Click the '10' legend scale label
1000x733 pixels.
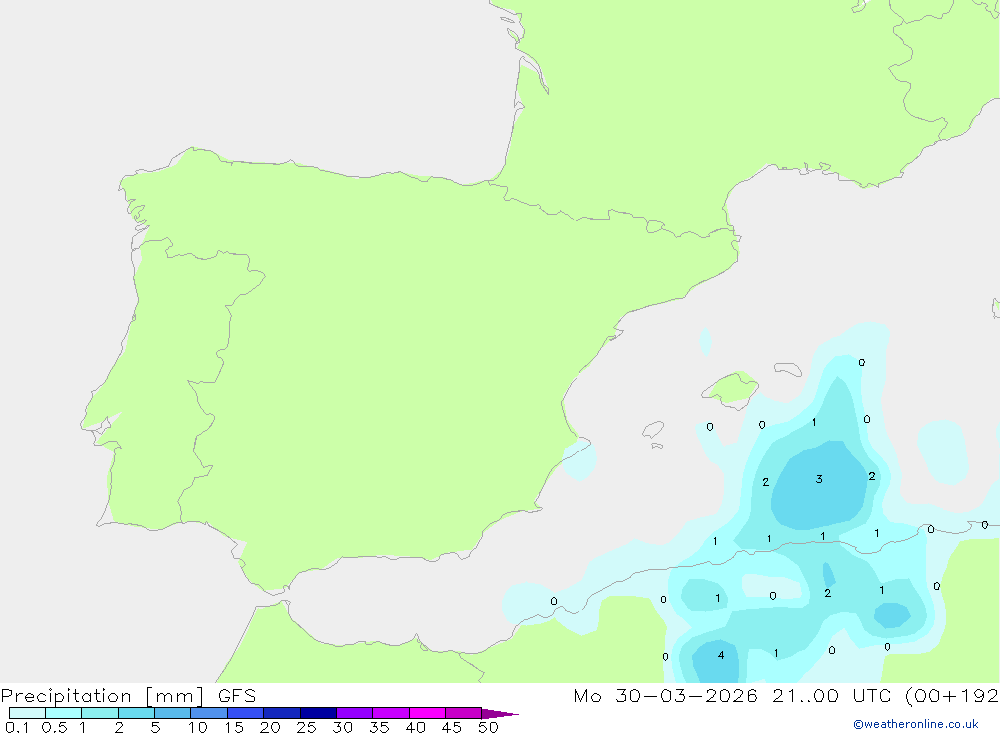coord(198,727)
